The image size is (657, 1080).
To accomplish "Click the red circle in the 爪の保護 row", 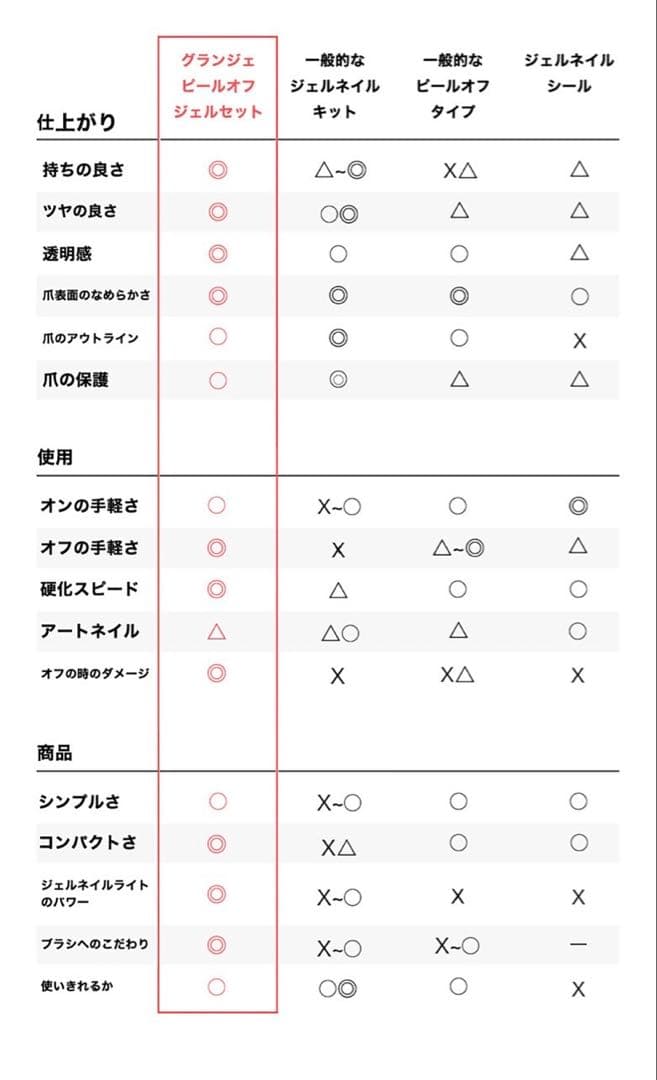I will (x=217, y=380).
